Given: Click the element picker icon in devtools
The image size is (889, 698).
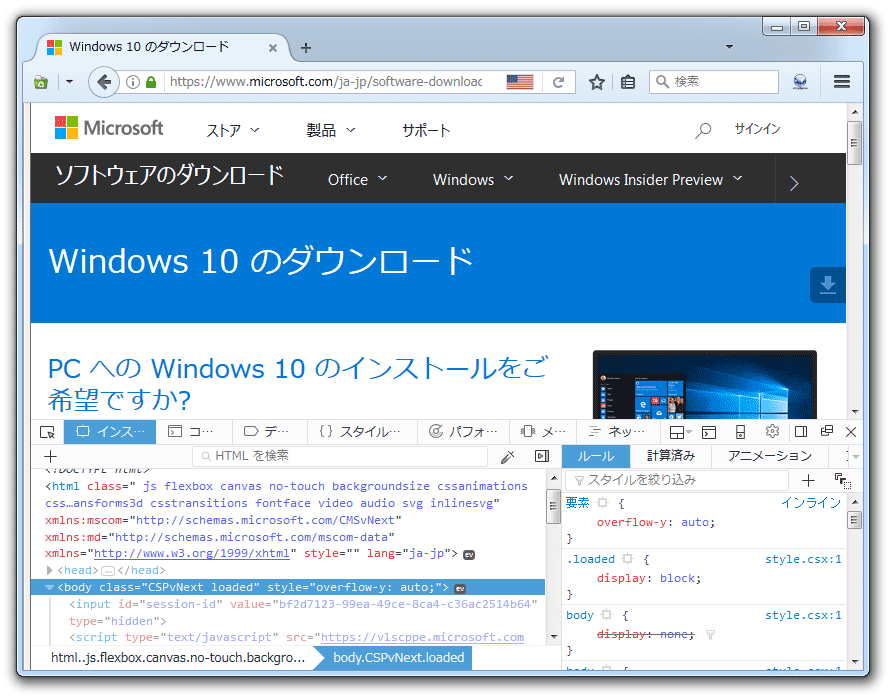Looking at the screenshot, I should (48, 433).
